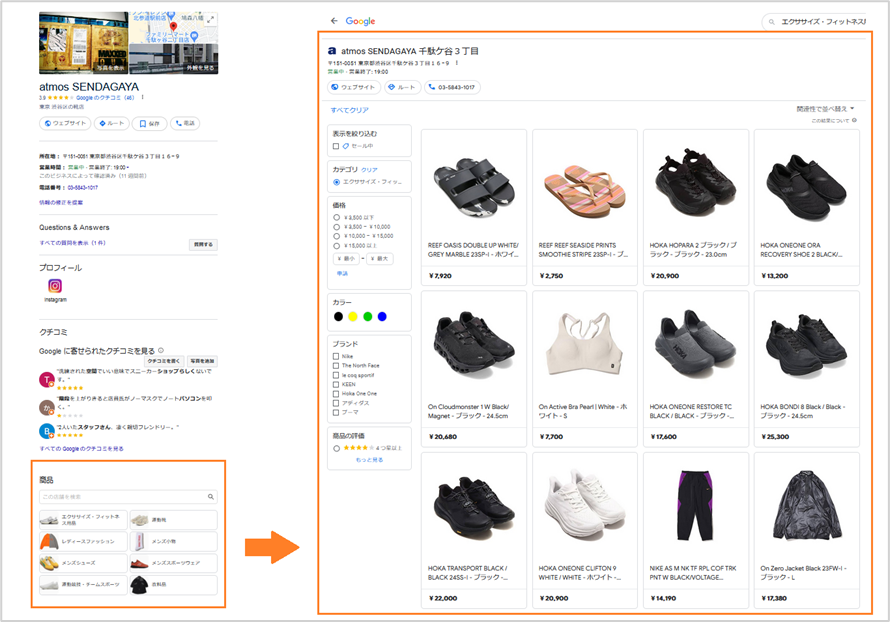
Task: Click the クチコミを書く button
Action: pyautogui.click(x=164, y=361)
